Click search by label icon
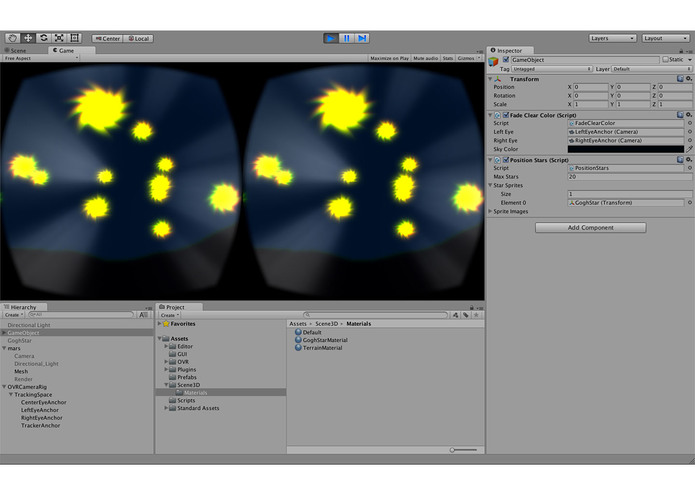 point(466,315)
